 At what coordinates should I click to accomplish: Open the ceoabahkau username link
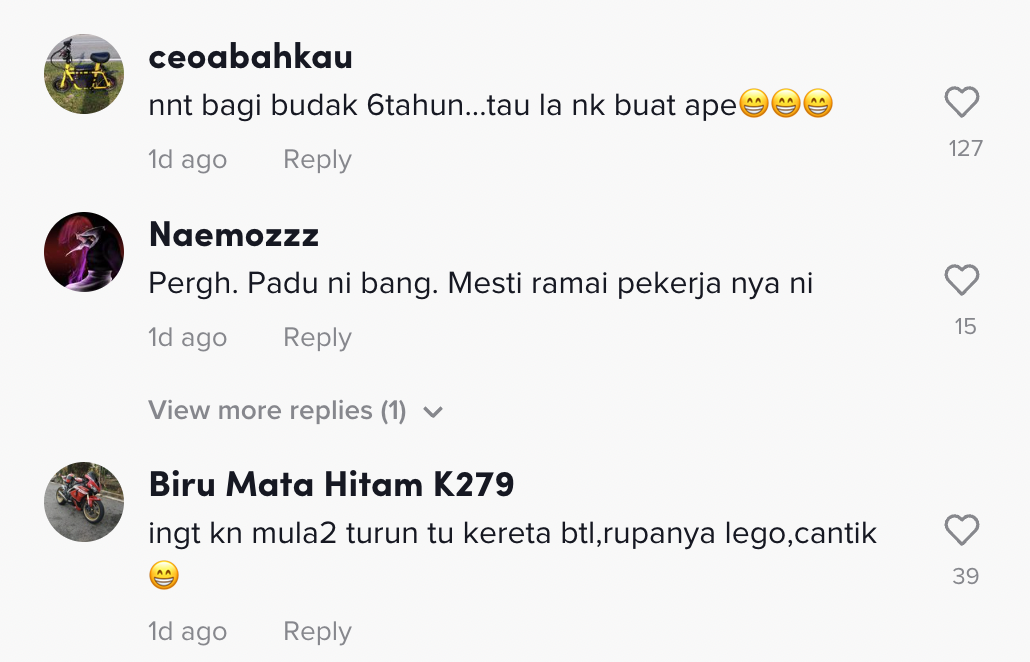tap(250, 58)
